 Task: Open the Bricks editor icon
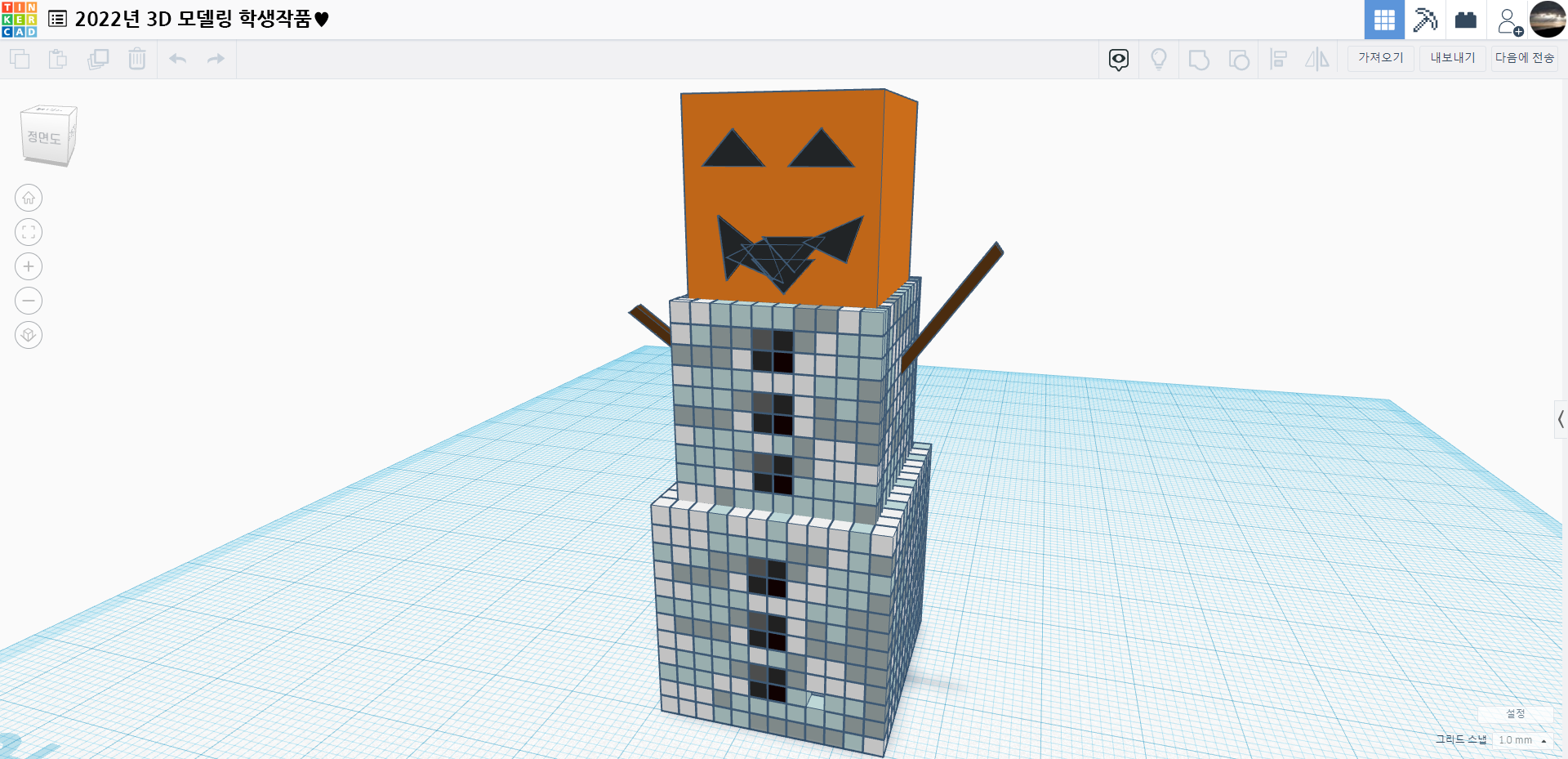1466,20
